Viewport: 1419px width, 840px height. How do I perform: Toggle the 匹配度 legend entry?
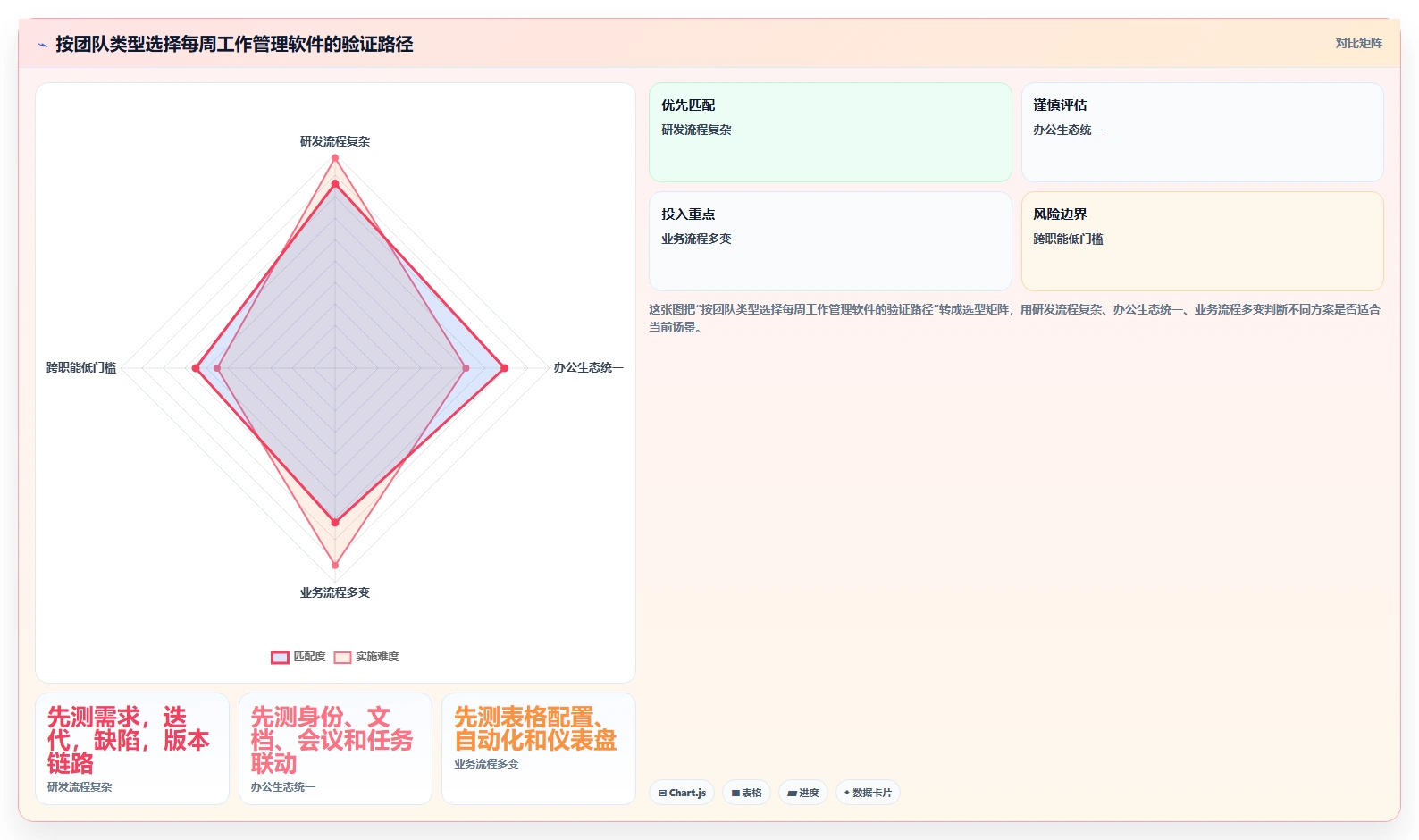[298, 657]
